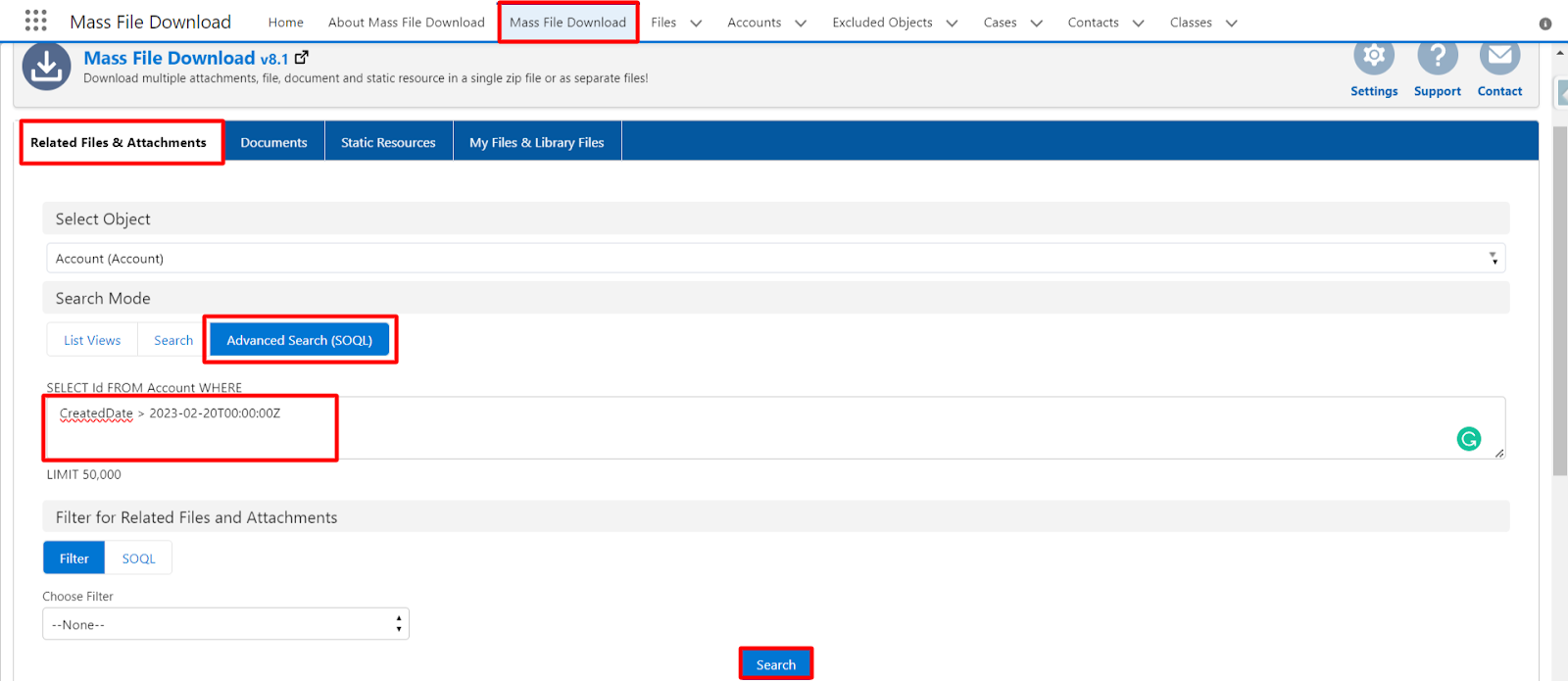Click the Support link text
Viewport: 1568px width, 681px height.
point(1438,91)
